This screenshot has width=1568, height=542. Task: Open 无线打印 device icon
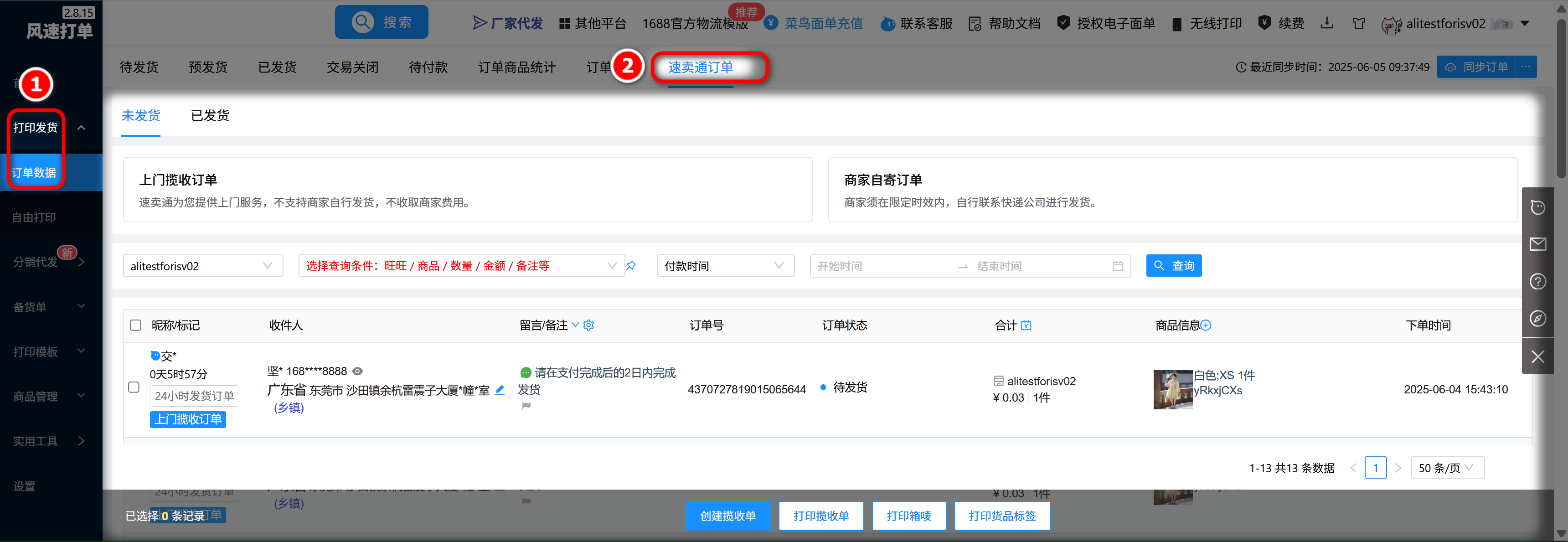point(1177,24)
